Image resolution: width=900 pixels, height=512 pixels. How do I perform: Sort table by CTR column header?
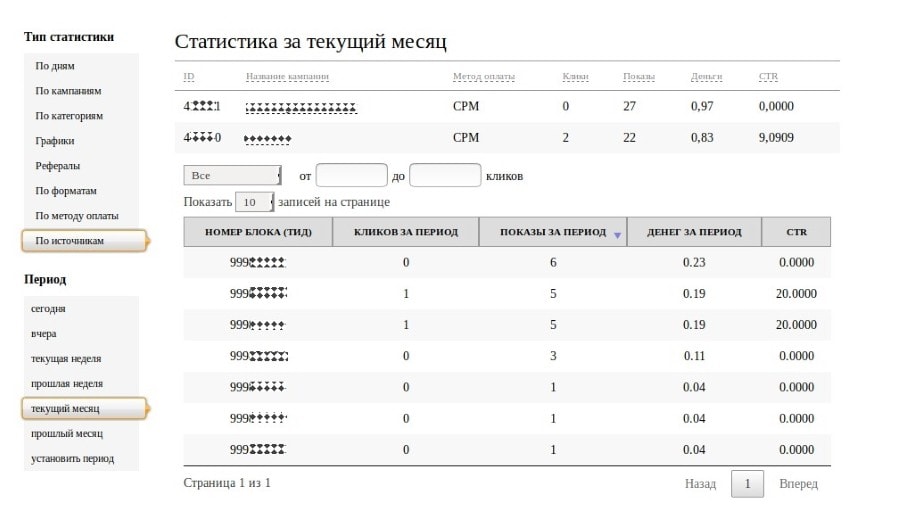tap(796, 232)
